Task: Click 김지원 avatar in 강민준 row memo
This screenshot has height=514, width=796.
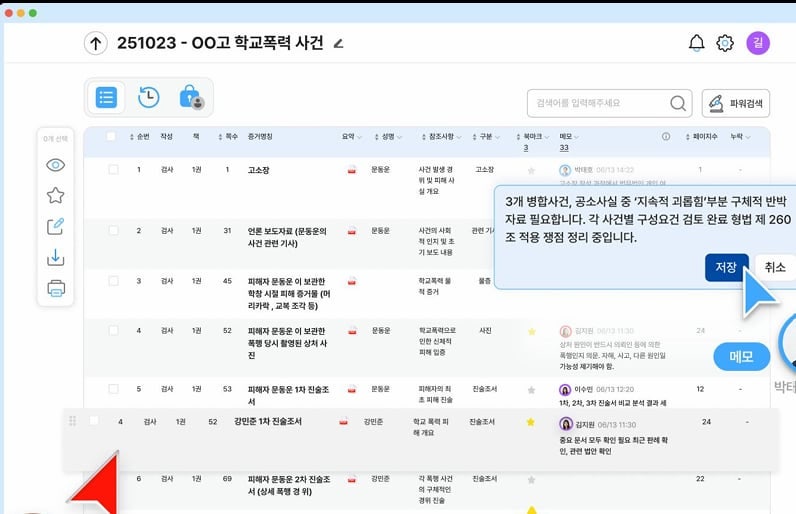Action: click(x=566, y=424)
